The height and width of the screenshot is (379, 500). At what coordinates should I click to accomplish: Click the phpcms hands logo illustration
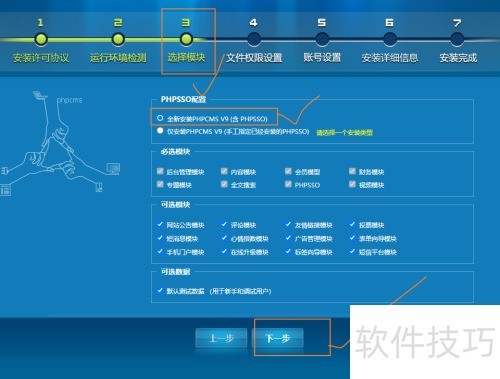[x=60, y=143]
